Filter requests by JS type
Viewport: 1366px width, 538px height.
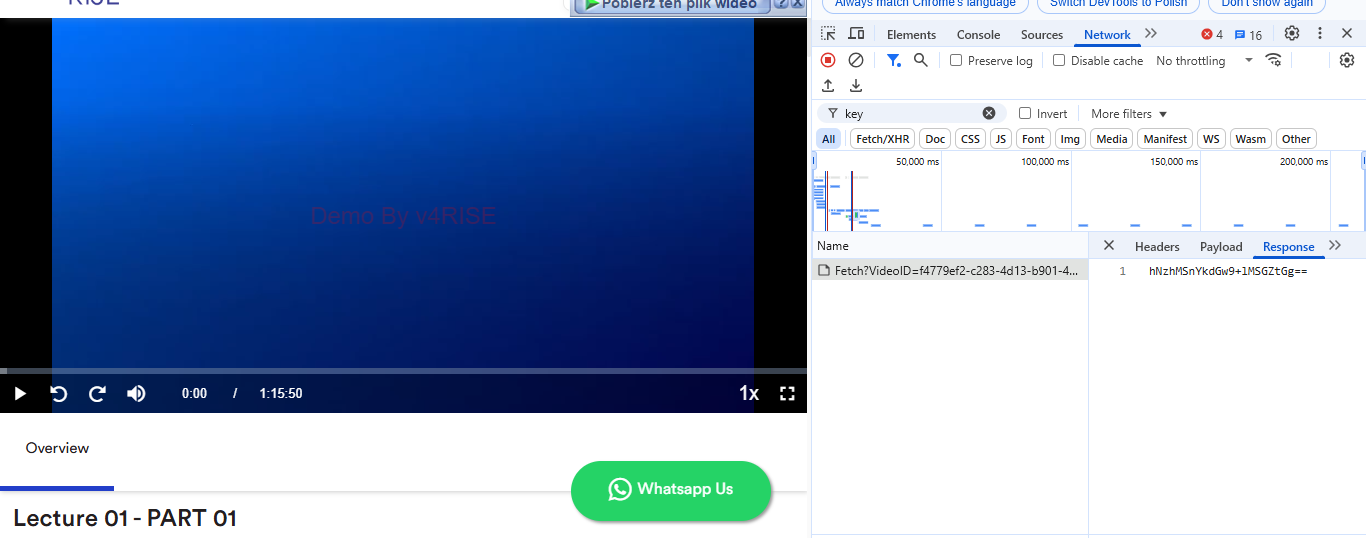coord(1001,139)
